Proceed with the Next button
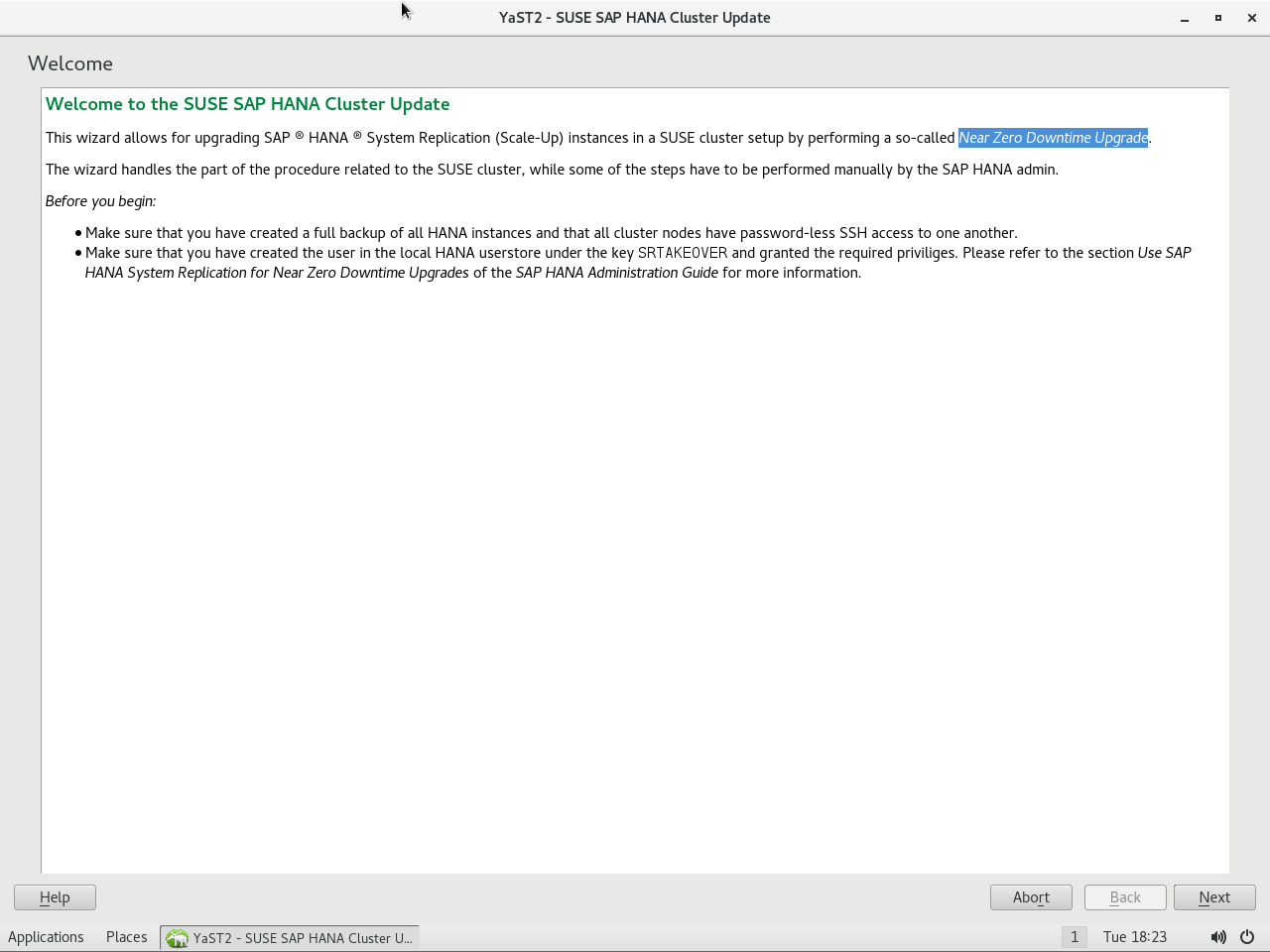 coord(1214,897)
